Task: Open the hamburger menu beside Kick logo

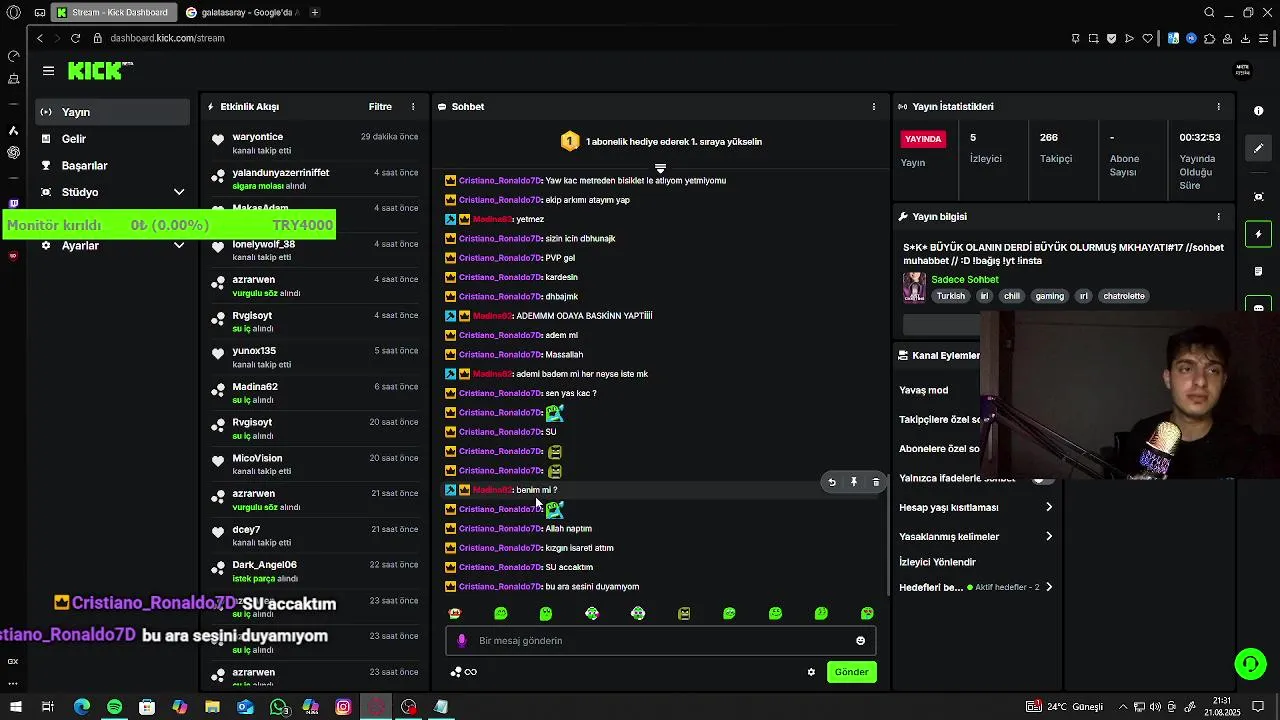Action: (x=48, y=70)
